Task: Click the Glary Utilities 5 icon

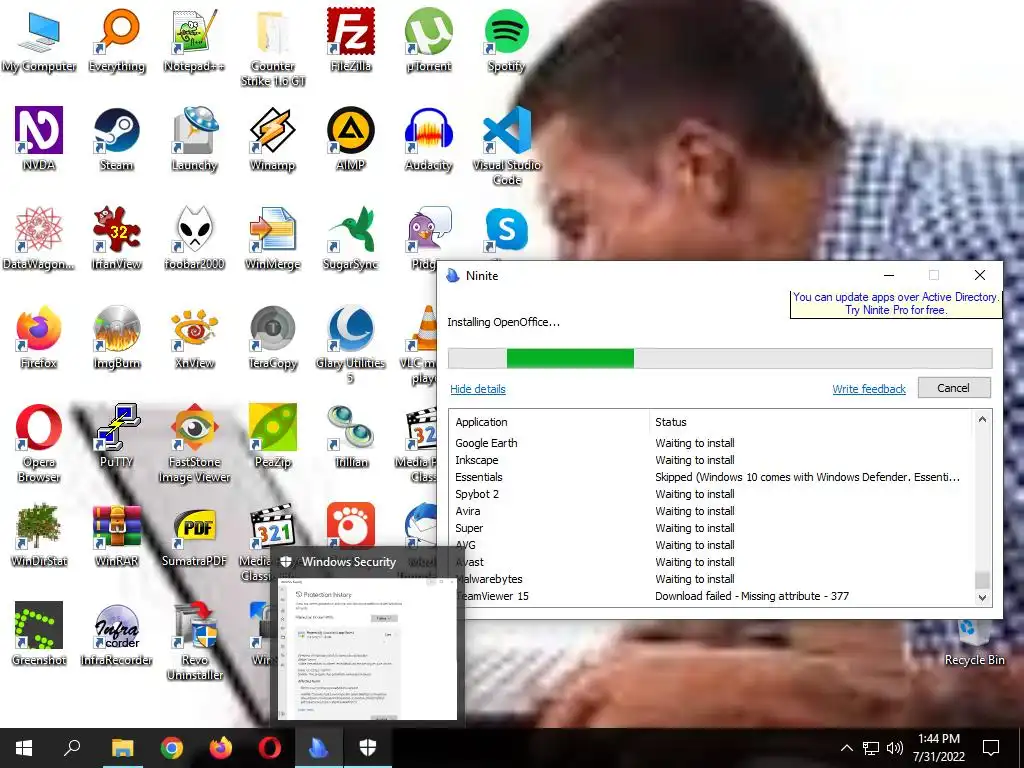Action: pos(351,345)
